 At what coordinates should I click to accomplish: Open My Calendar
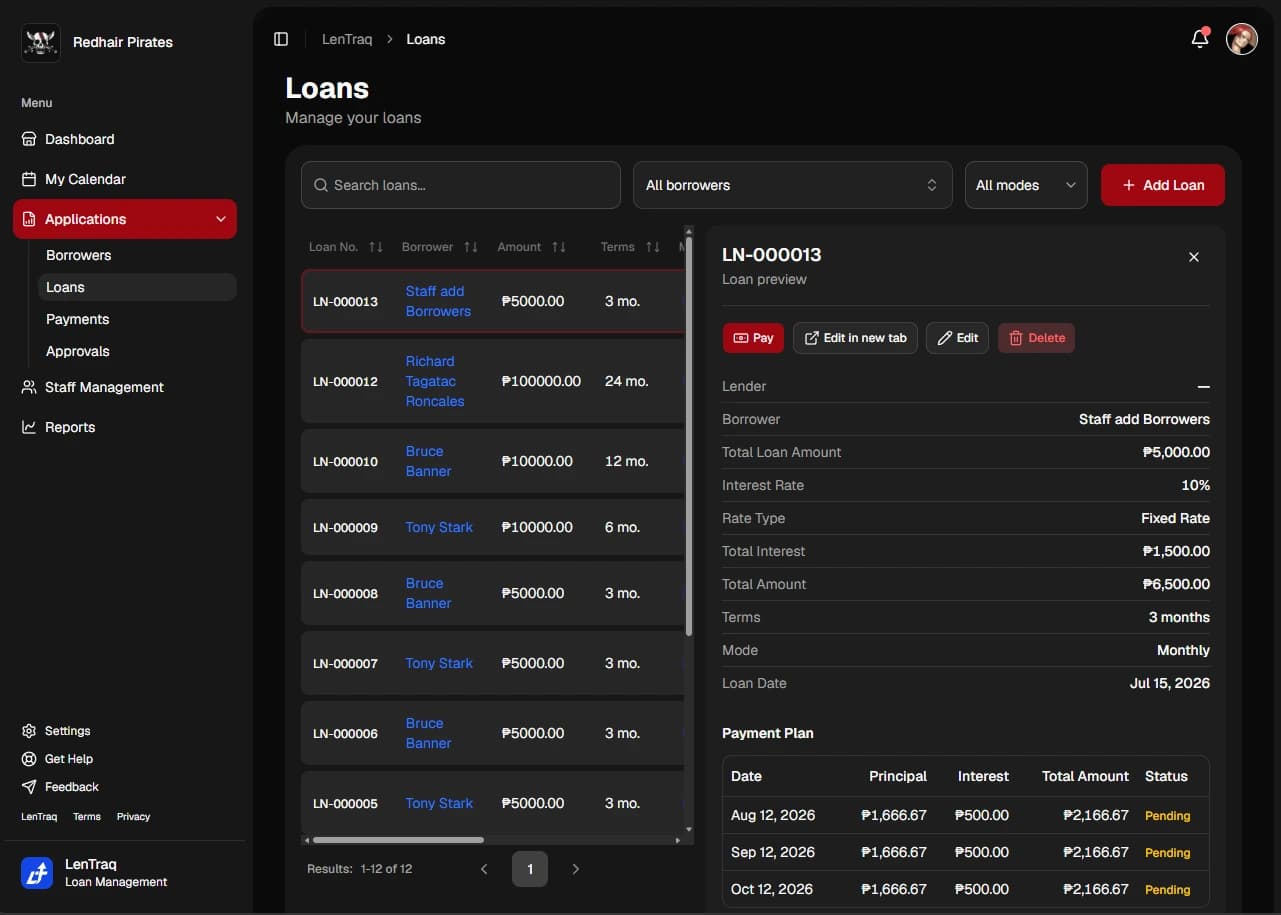pyautogui.click(x=125, y=179)
